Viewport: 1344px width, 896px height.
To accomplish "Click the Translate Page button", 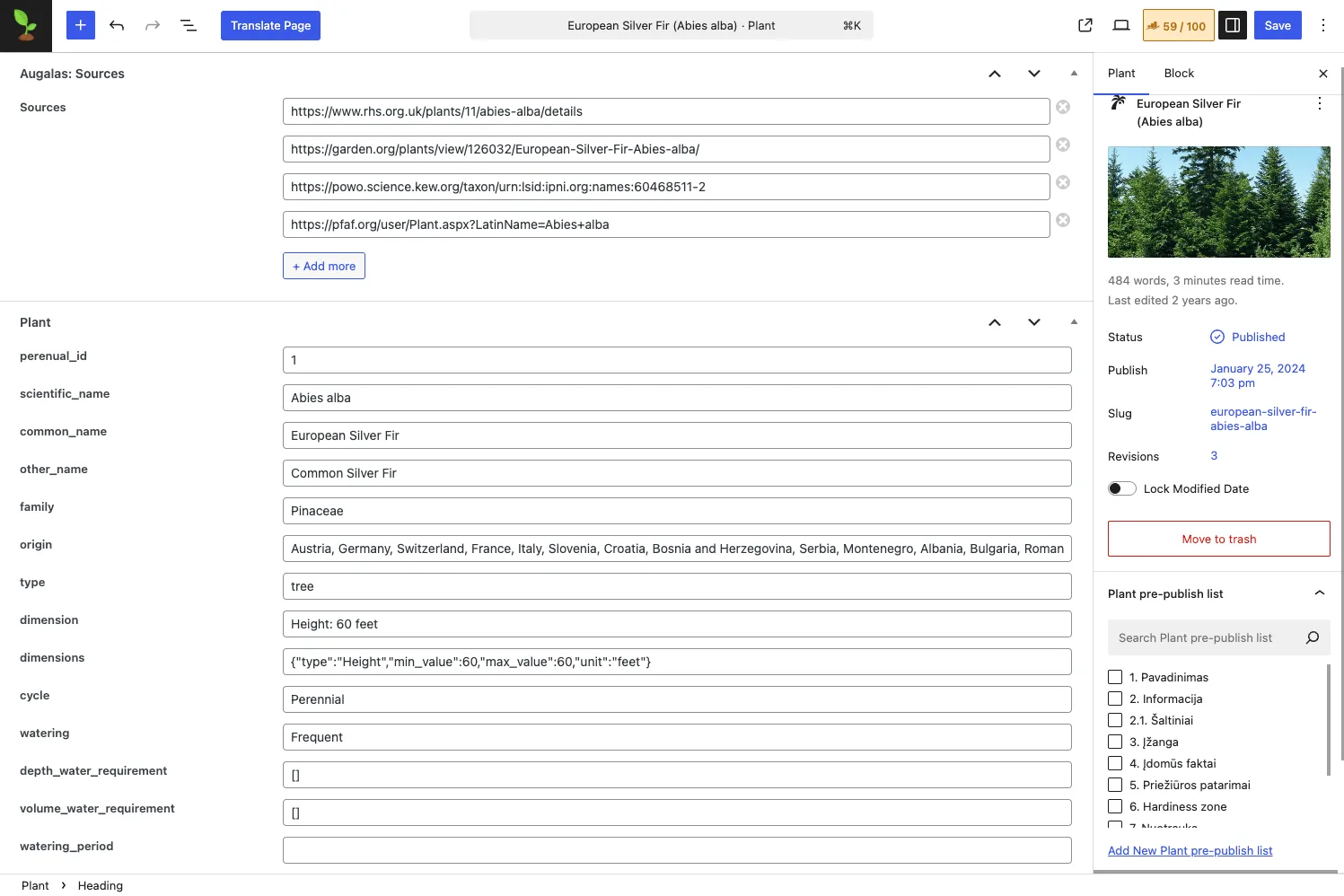I will [x=270, y=25].
